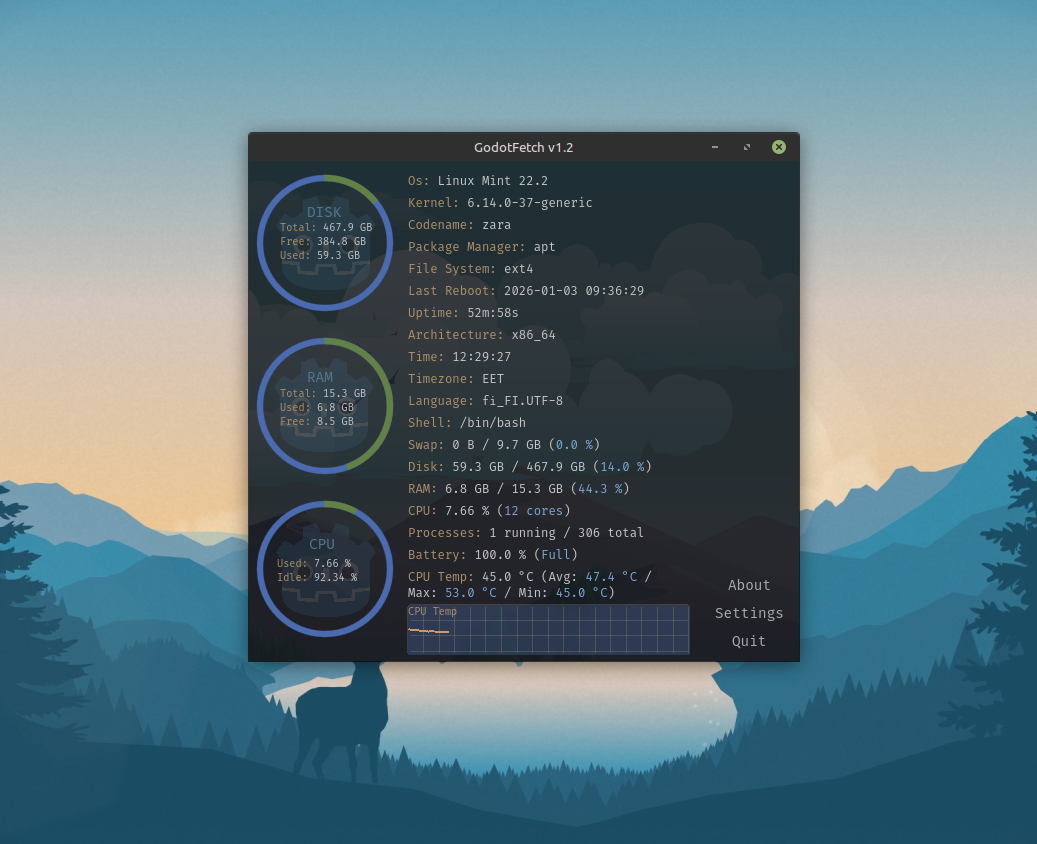Click the Language: fi_FI.UTF-8 line
The image size is (1037, 844).
click(485, 401)
